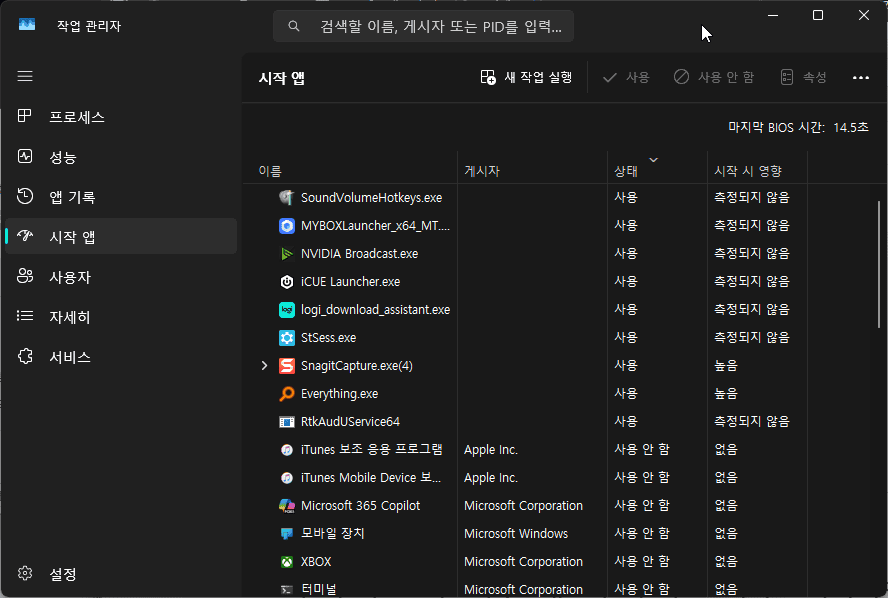
Task: Sort by the 게시자 (Publisher) column header
Action: (532, 170)
